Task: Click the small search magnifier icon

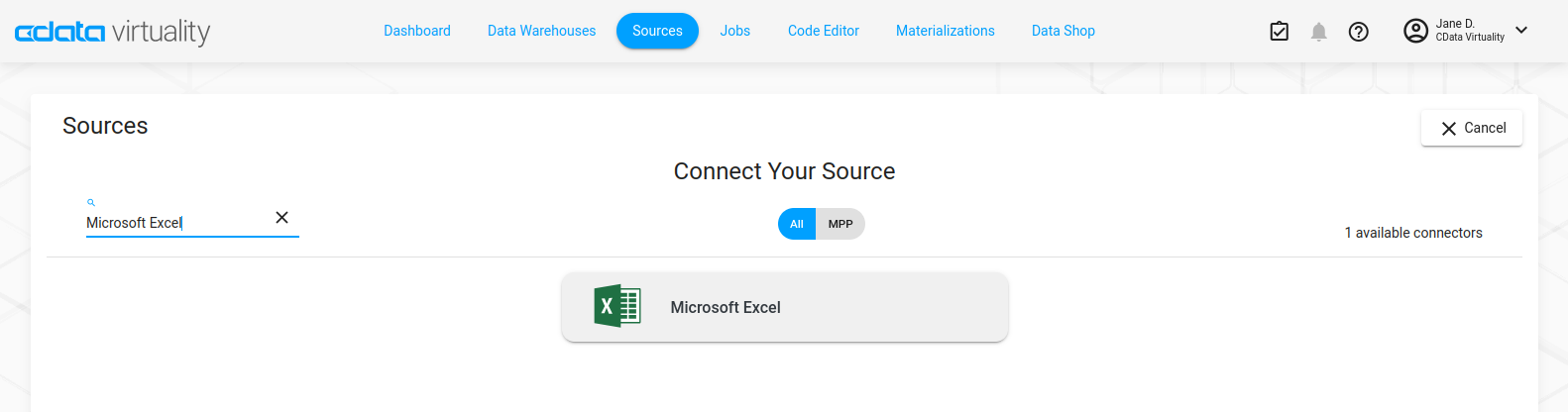Action: (91, 202)
